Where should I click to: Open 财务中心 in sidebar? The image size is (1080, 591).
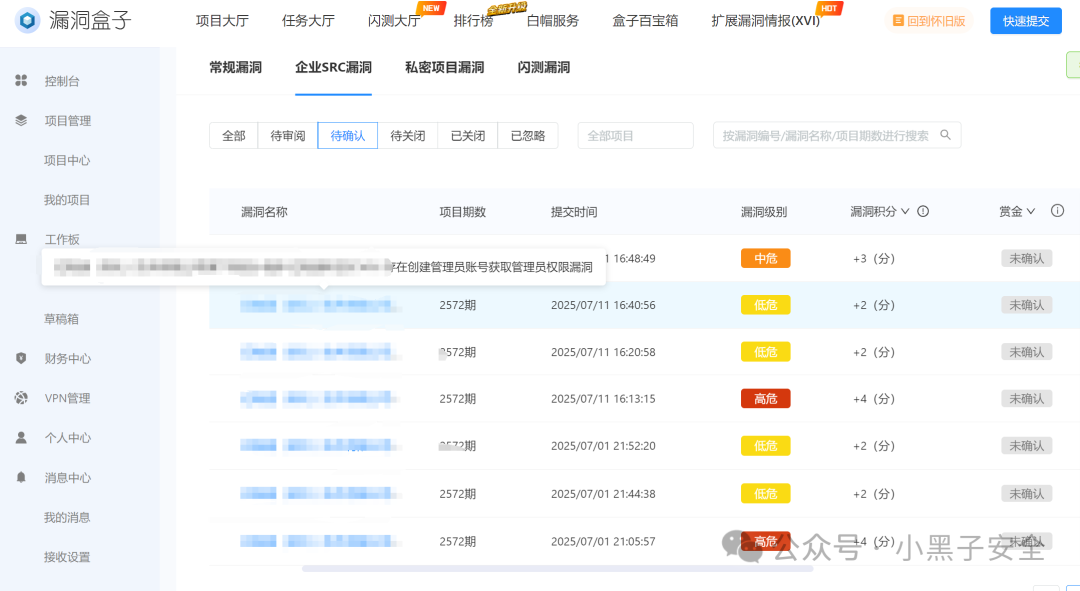(x=68, y=359)
